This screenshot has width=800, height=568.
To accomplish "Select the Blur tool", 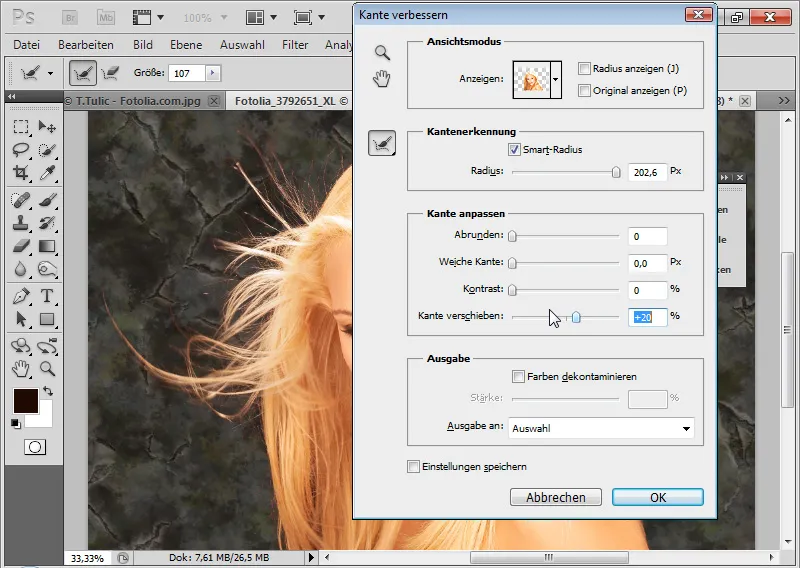I will tap(20, 269).
